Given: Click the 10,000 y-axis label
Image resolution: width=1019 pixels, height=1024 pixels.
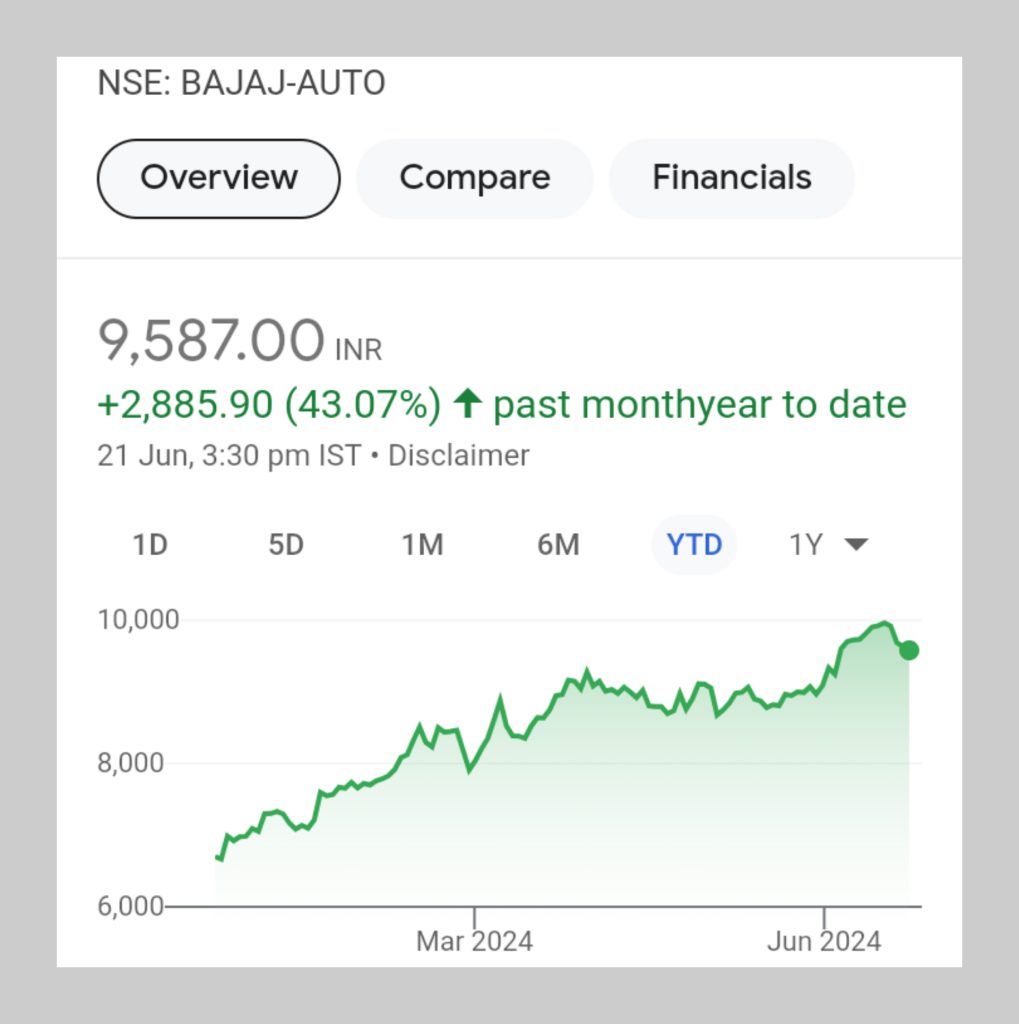Looking at the screenshot, I should [x=138, y=620].
